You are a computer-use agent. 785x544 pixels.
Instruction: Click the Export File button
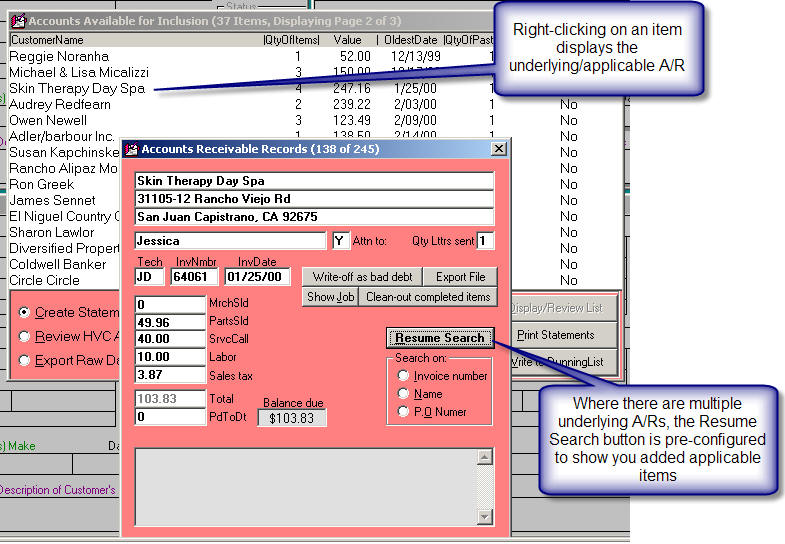[460, 277]
